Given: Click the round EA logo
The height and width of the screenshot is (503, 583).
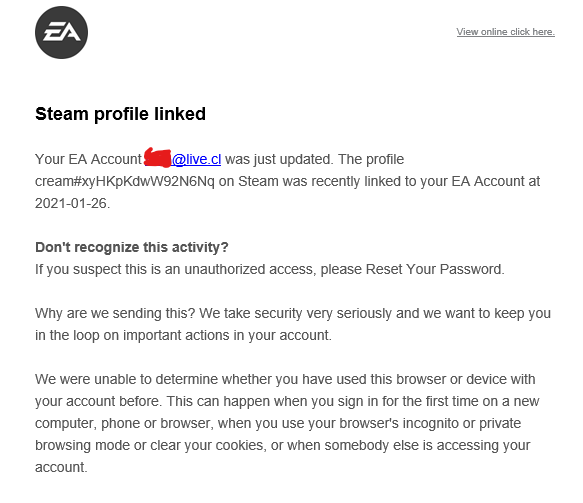Looking at the screenshot, I should pos(61,32).
